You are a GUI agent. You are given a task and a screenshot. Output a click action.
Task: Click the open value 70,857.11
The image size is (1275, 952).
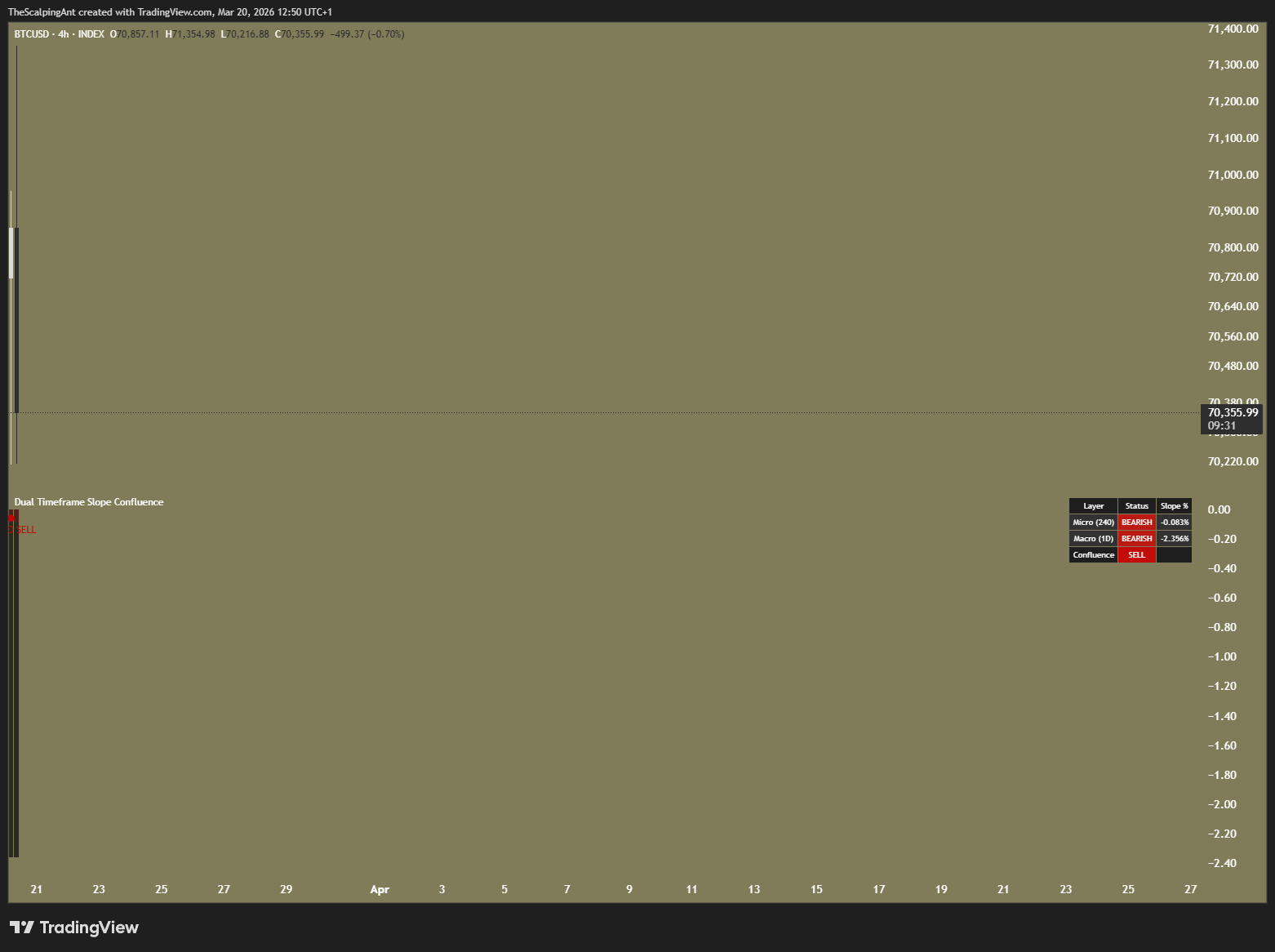(x=138, y=34)
